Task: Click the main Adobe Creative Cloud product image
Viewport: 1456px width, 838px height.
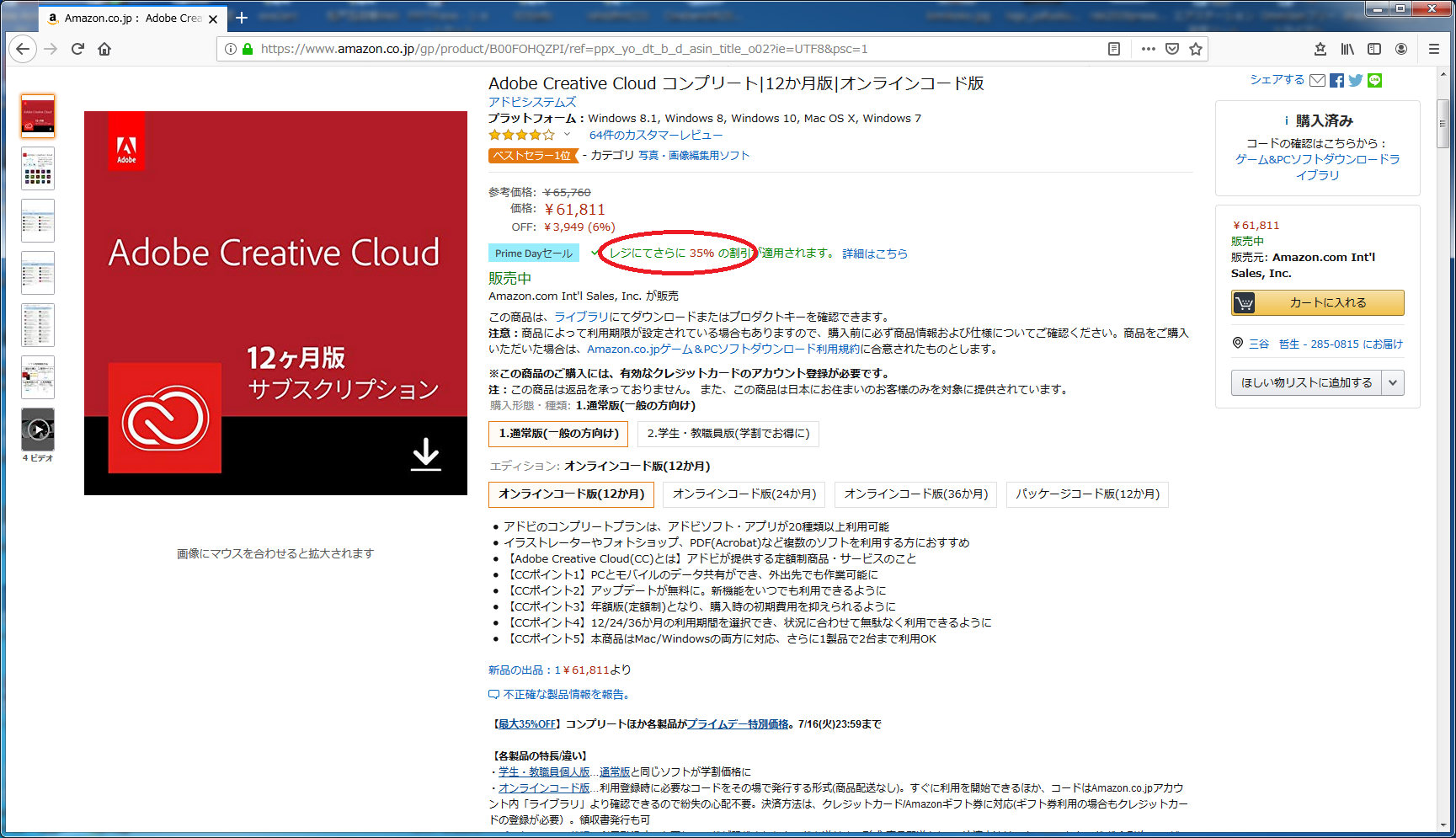Action: pos(275,303)
